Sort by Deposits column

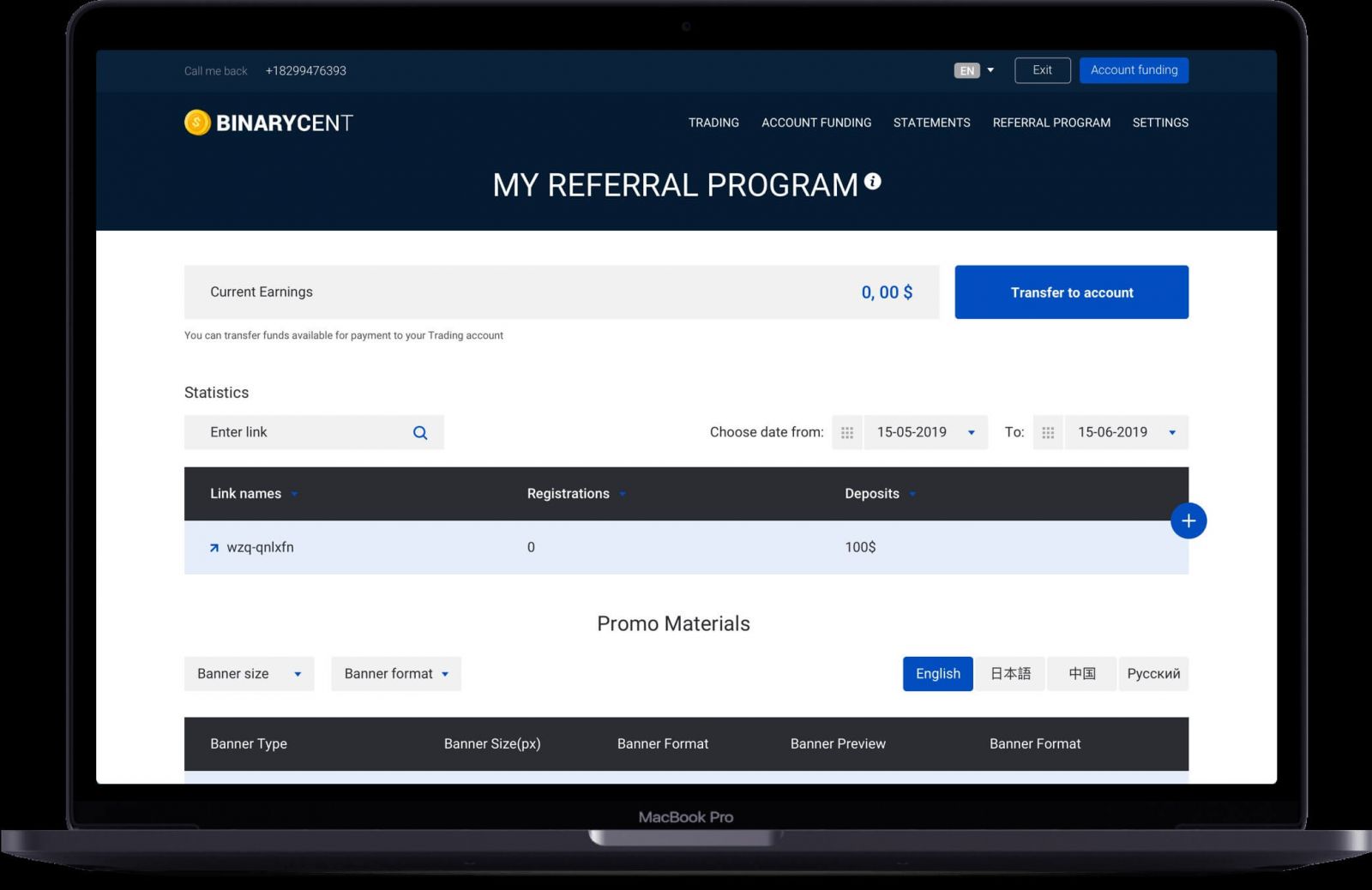tap(880, 494)
